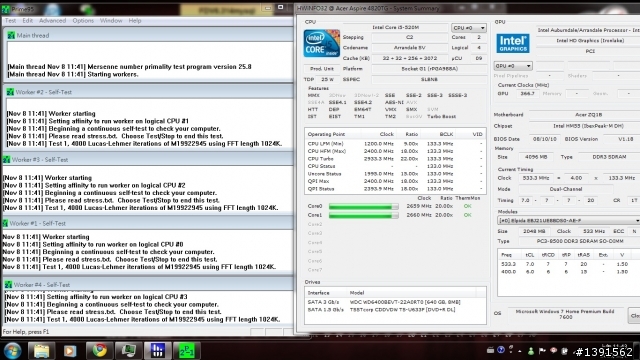Click the monitor icon on the taskbar
The height and width of the screenshot is (360, 640).
pos(129,350)
